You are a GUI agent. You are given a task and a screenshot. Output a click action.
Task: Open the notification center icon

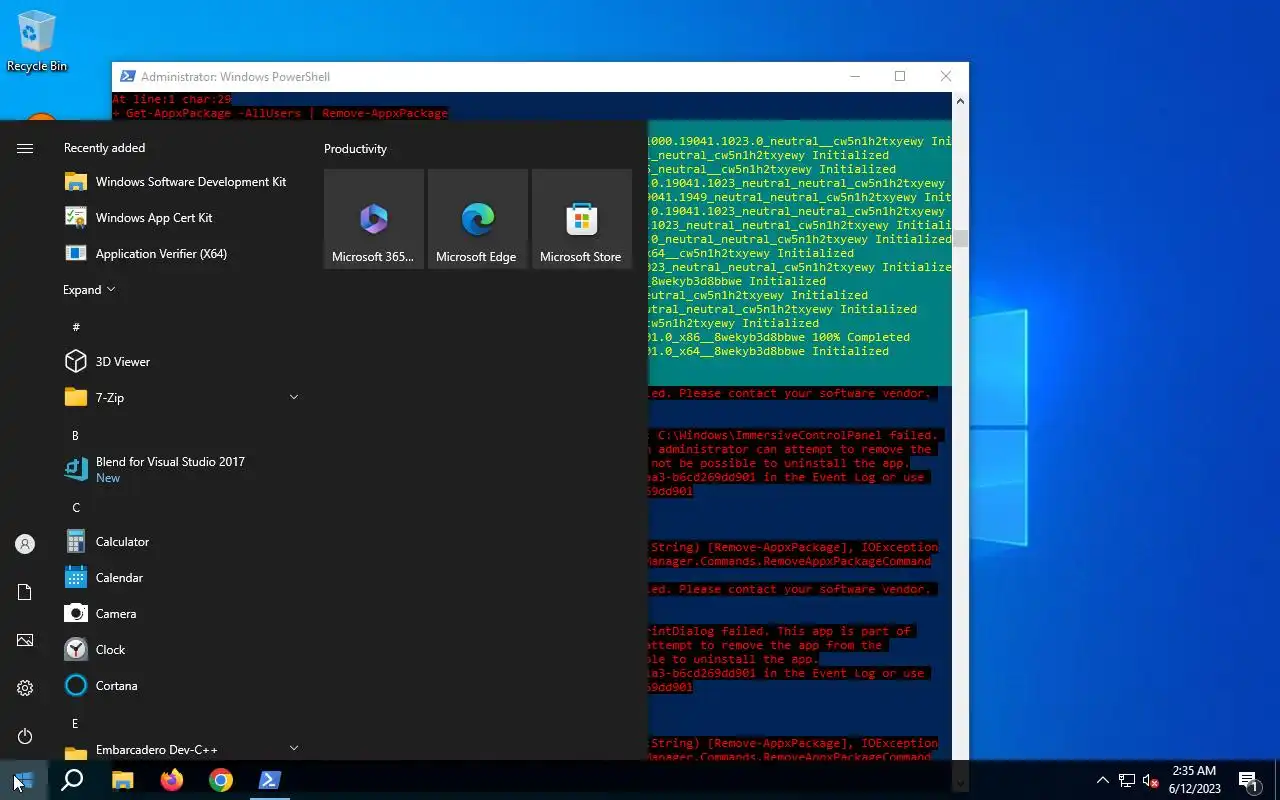pos(1248,780)
